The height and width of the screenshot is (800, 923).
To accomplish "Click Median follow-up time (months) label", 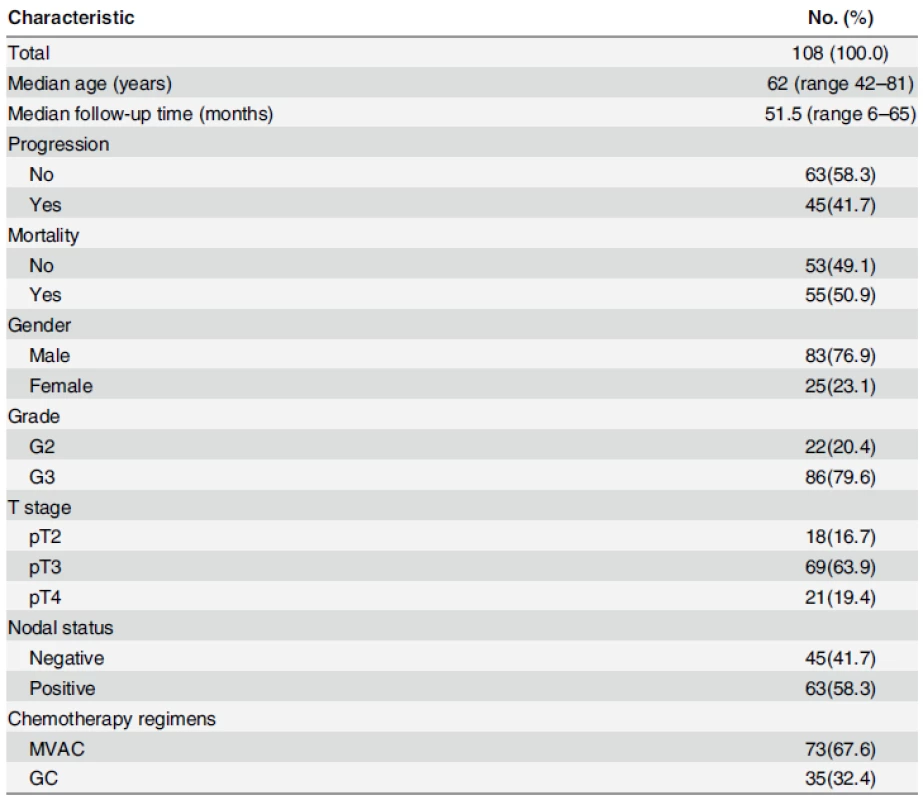I will (140, 114).
